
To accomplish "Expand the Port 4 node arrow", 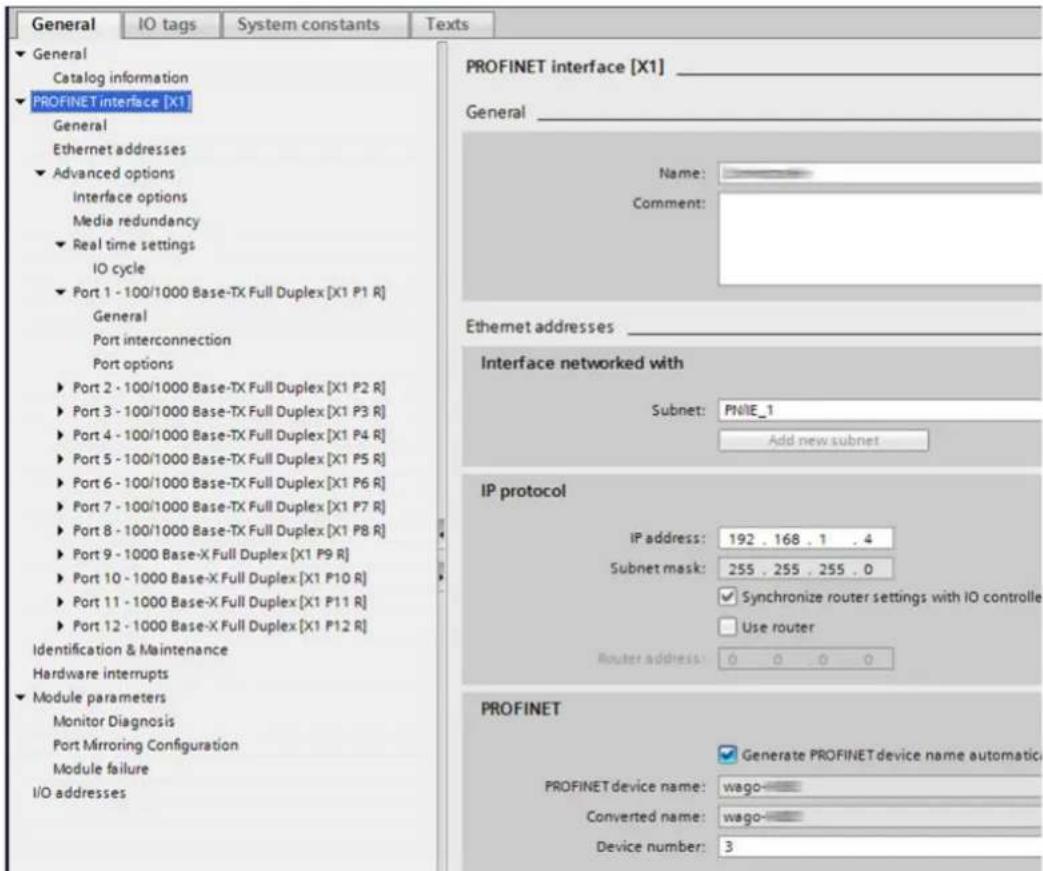I will [61, 435].
